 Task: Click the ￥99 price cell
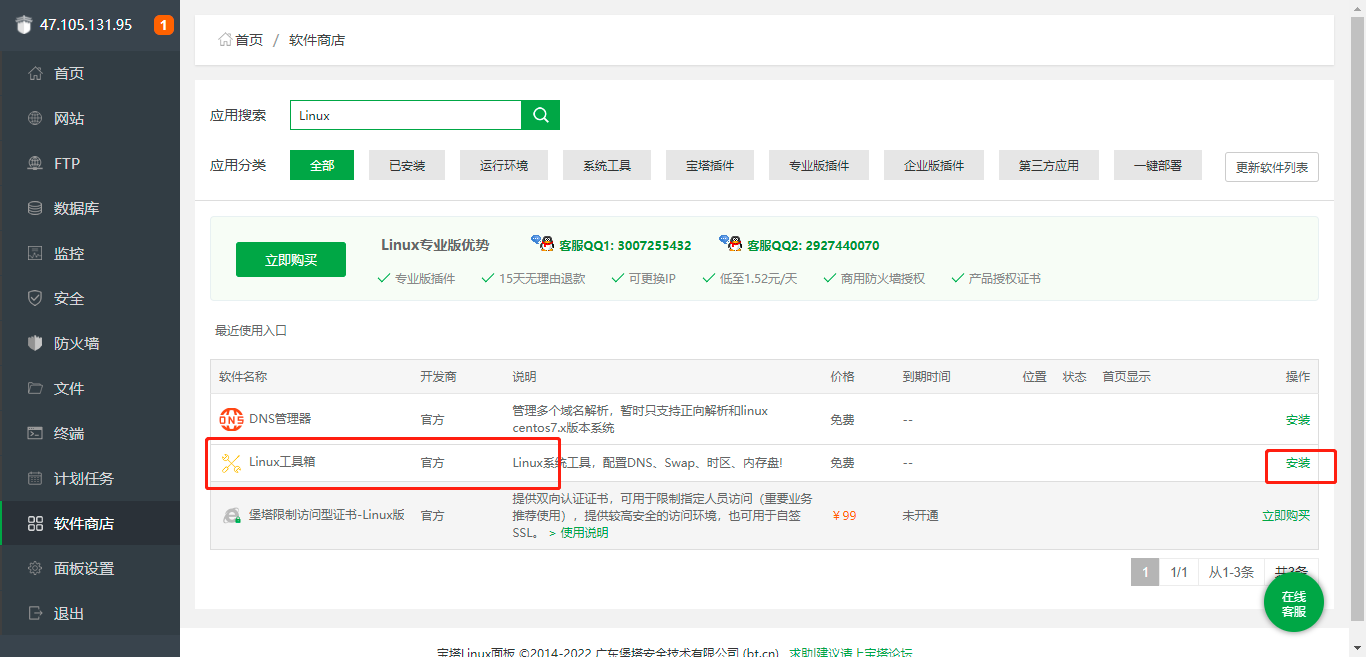(844, 515)
